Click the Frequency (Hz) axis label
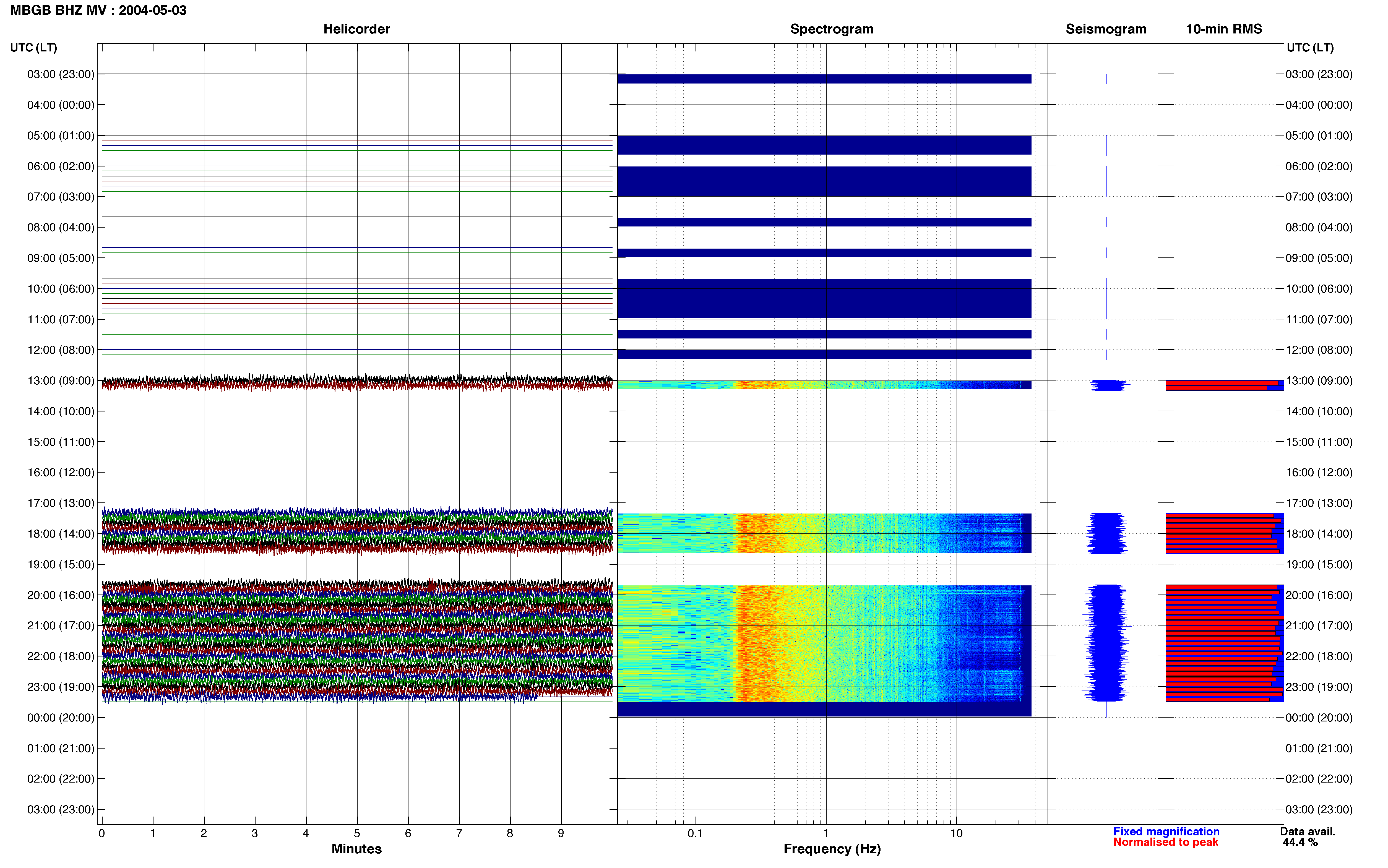The height and width of the screenshot is (868, 1388). coord(832,849)
